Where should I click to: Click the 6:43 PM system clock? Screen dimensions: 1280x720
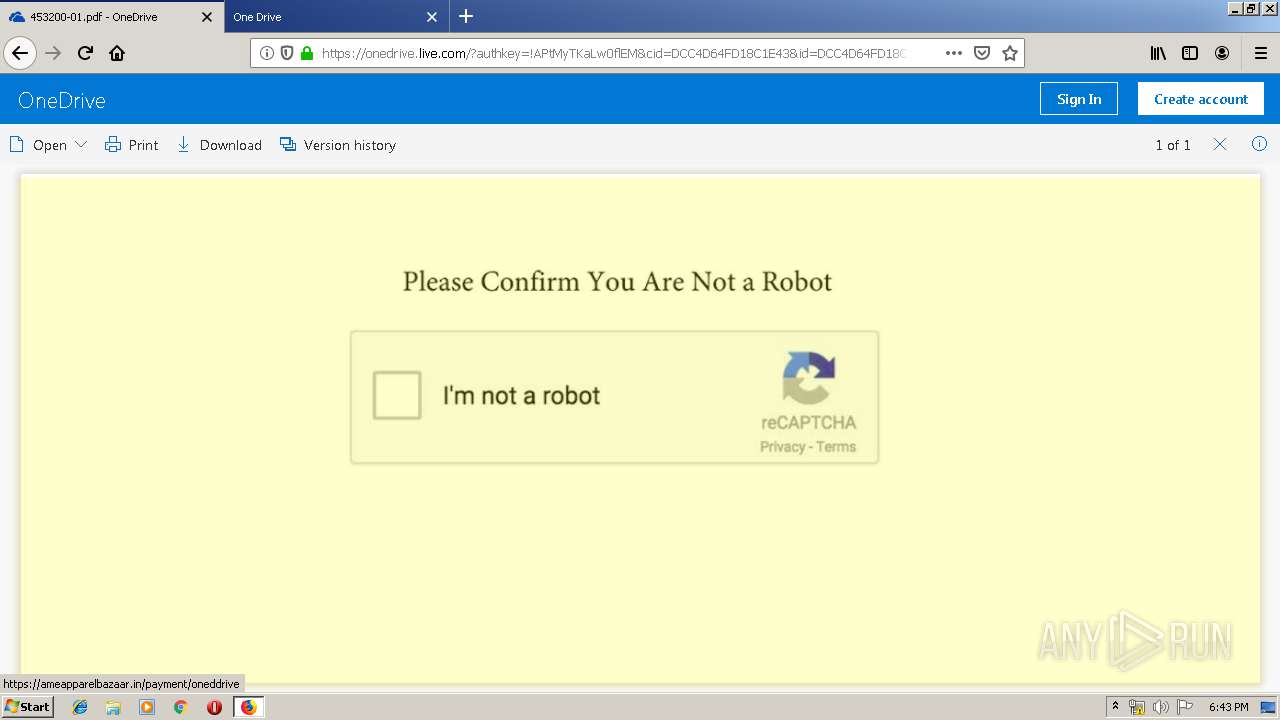pyautogui.click(x=1228, y=707)
